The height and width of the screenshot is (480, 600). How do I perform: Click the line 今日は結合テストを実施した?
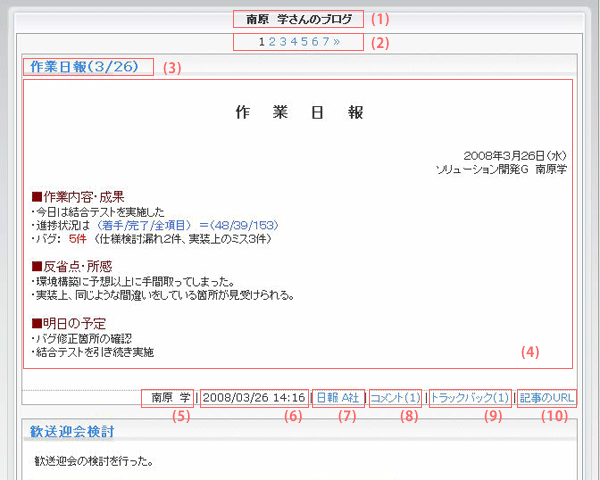tap(98, 212)
